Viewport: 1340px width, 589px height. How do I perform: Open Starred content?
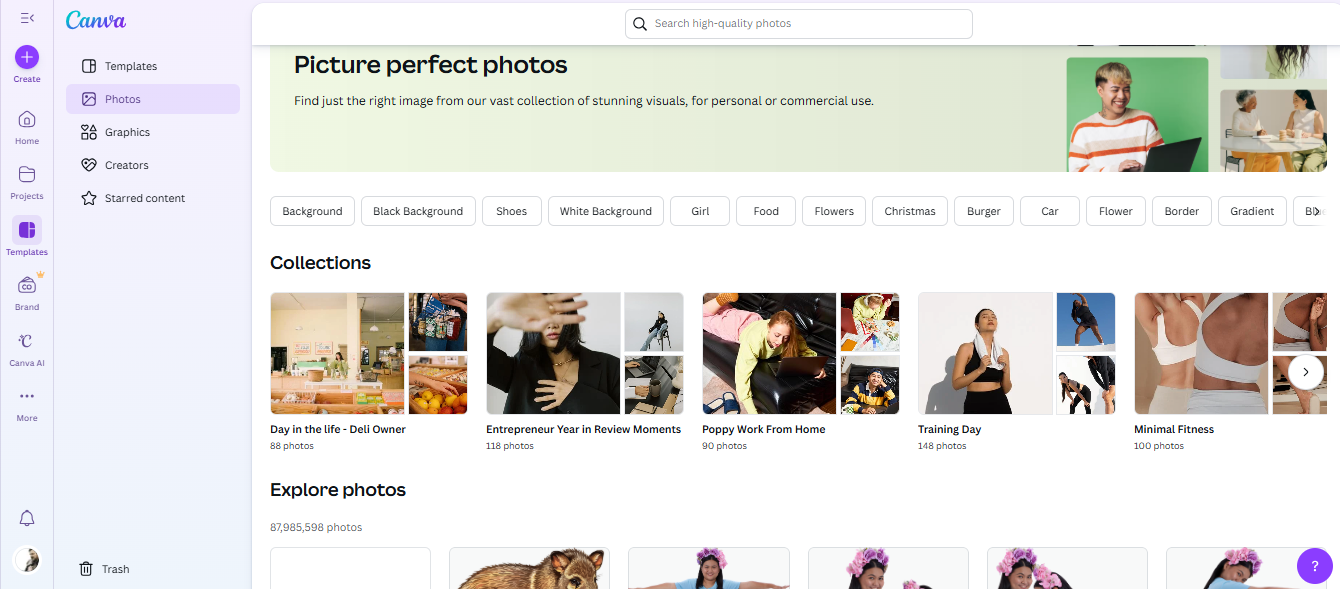143,197
